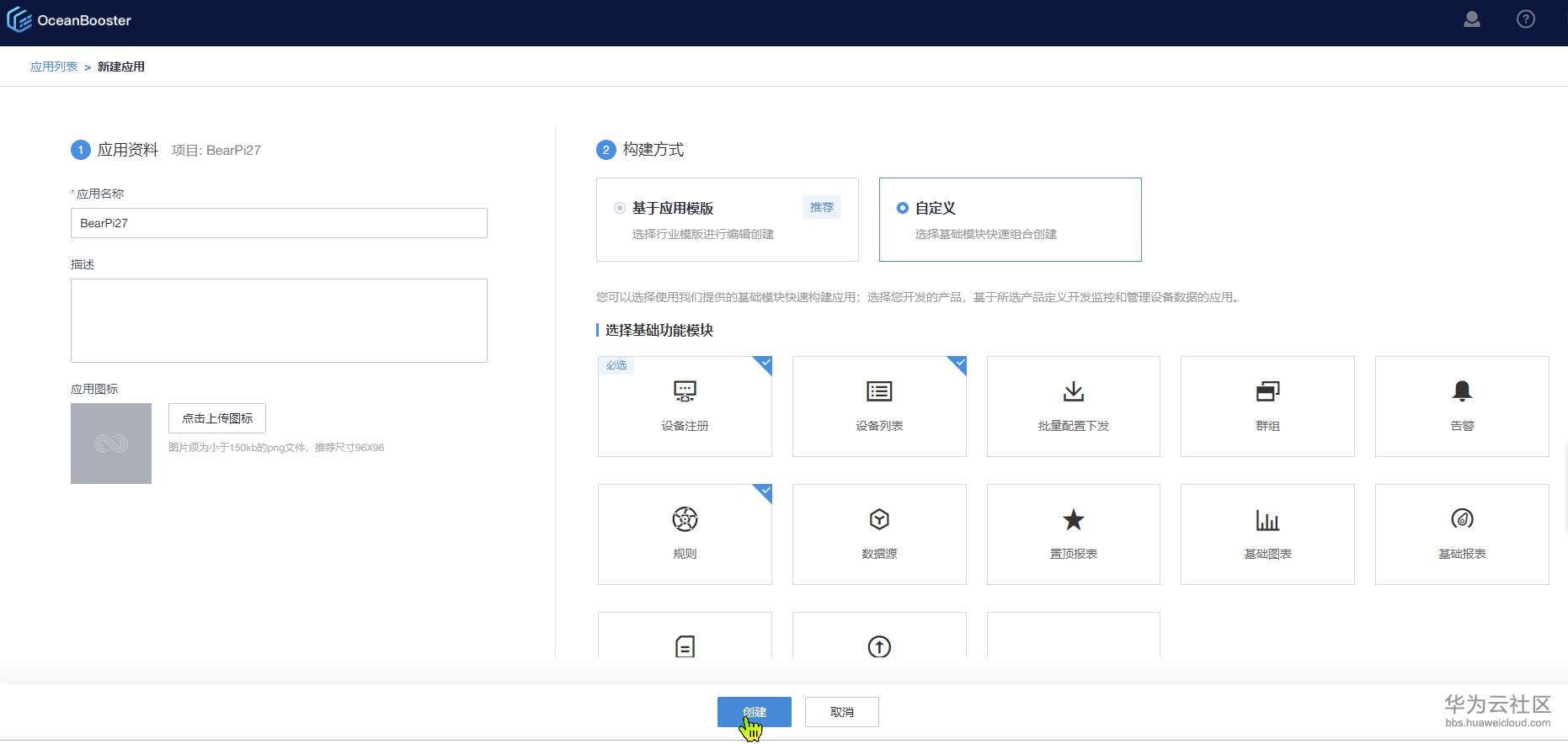1568x744 pixels.
Task: Select the 置顶报表 star icon
Action: (1074, 519)
